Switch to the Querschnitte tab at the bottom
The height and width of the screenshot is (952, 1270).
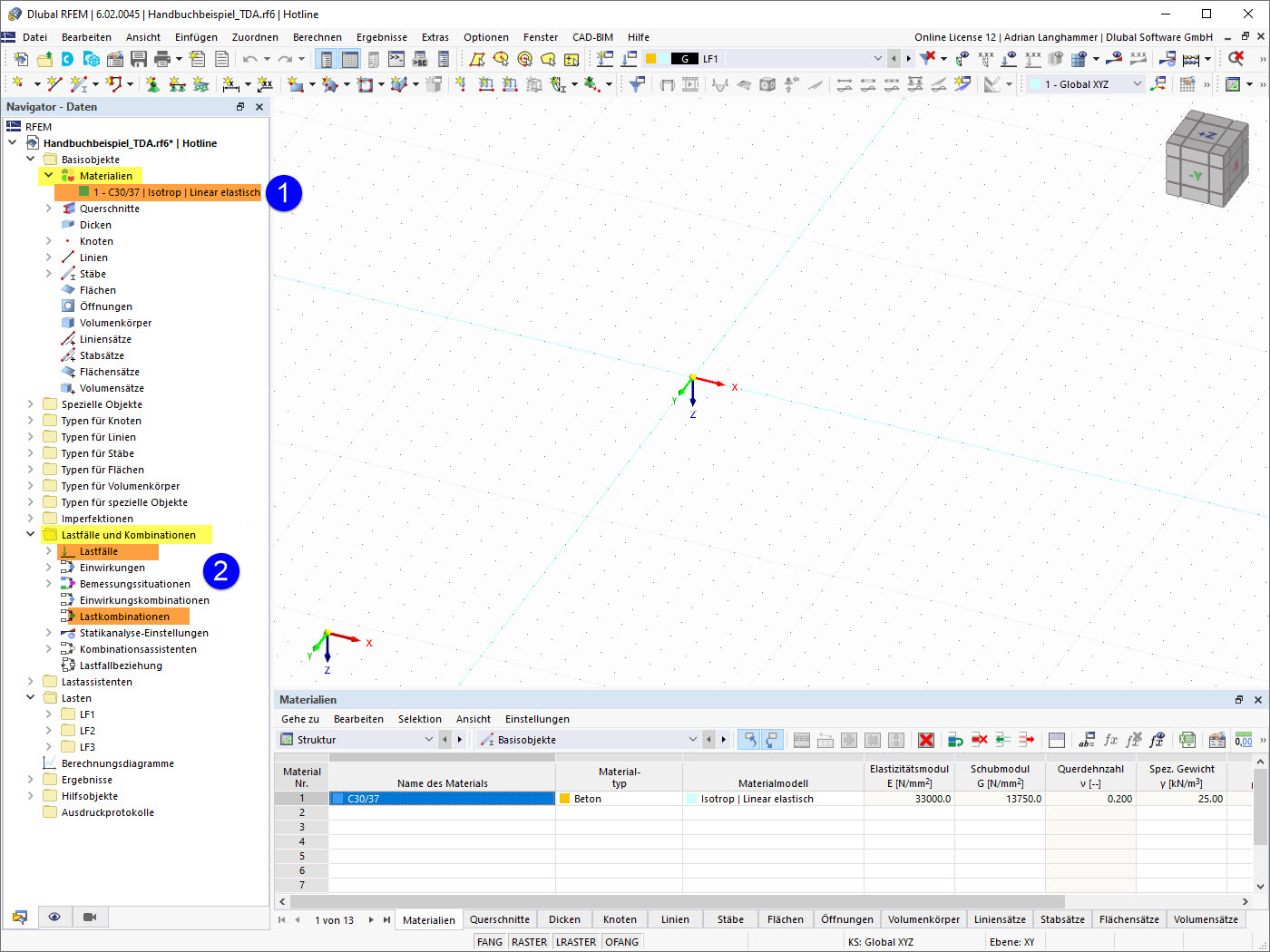point(500,918)
